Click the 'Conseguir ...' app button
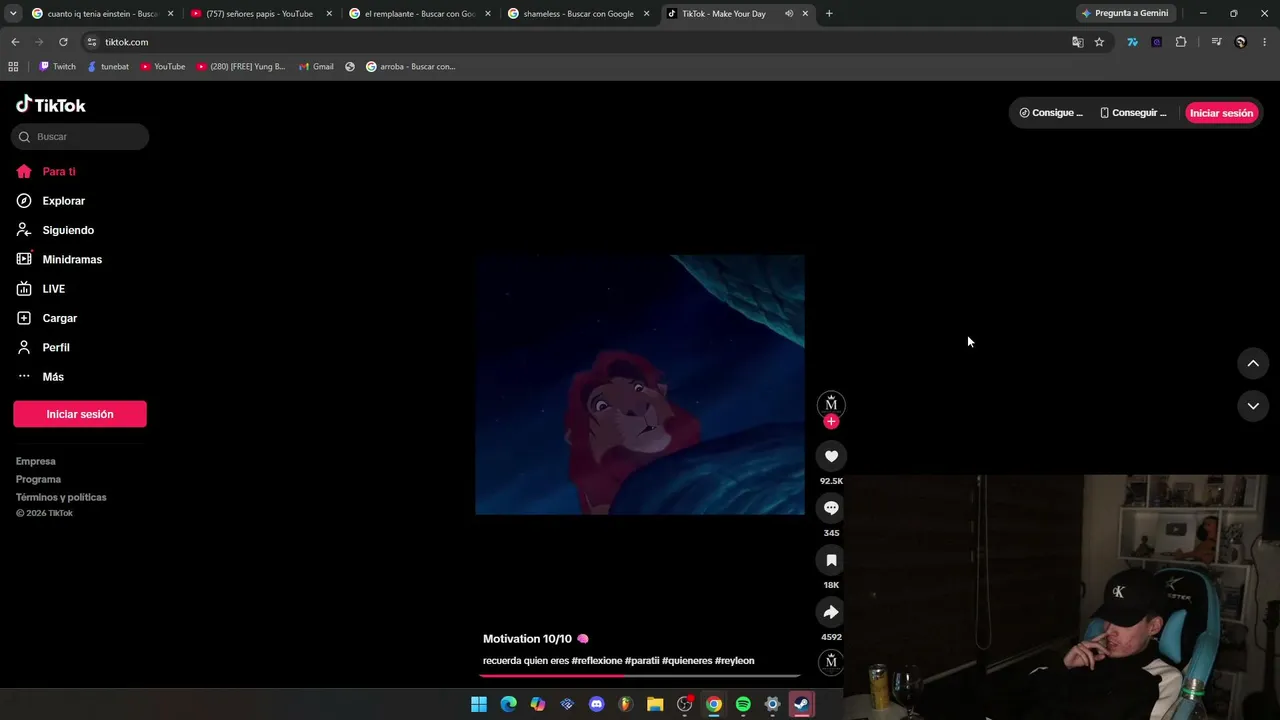Image resolution: width=1280 pixels, height=720 pixels. point(1133,113)
